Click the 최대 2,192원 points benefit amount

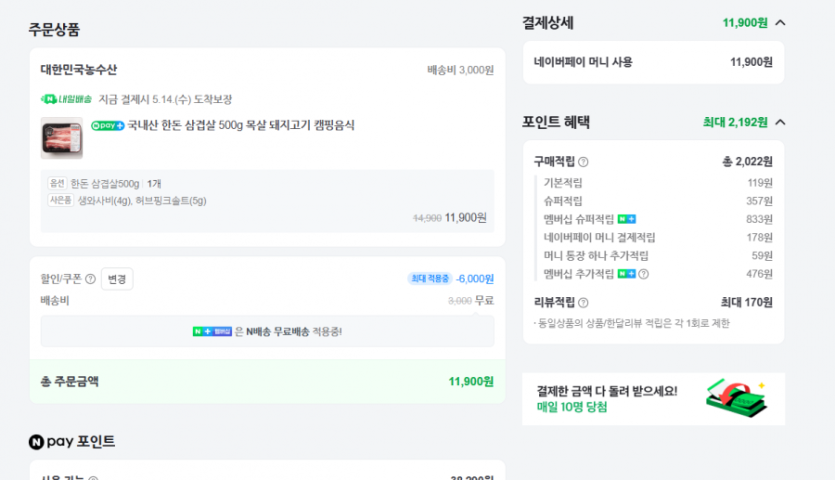pos(735,122)
